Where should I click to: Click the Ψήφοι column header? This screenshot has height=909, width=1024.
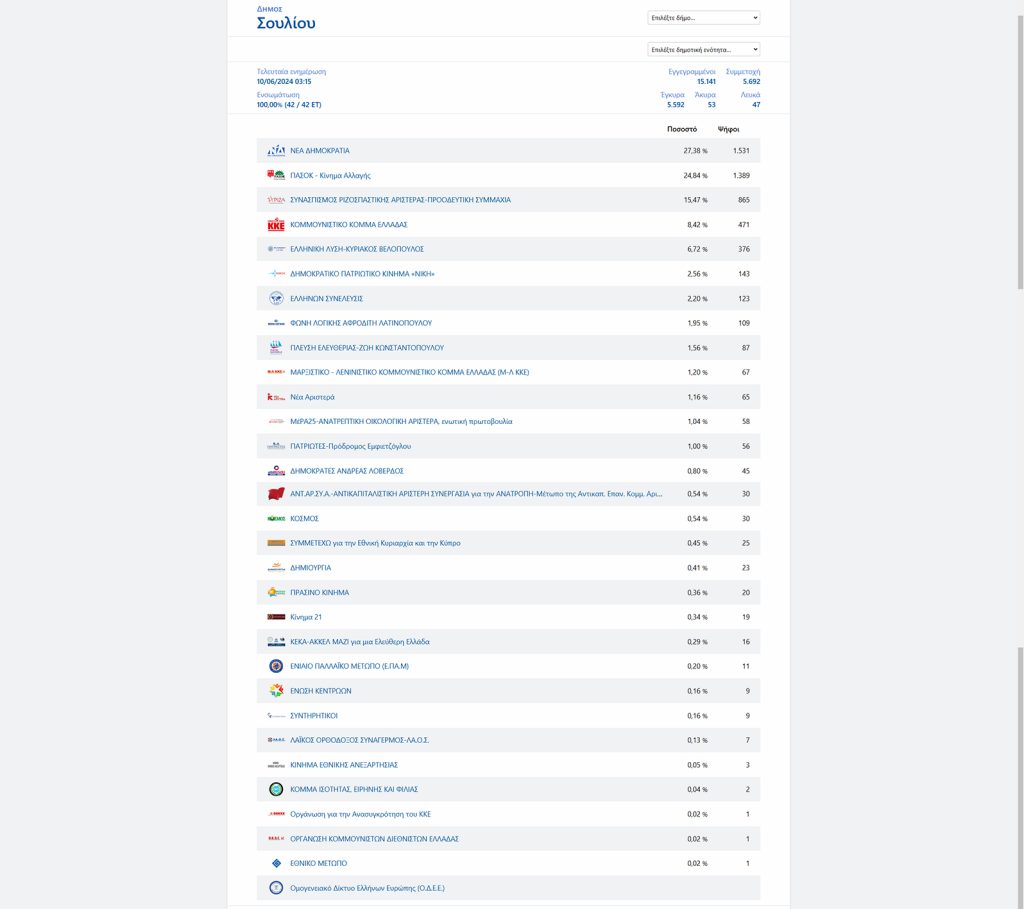click(x=728, y=129)
